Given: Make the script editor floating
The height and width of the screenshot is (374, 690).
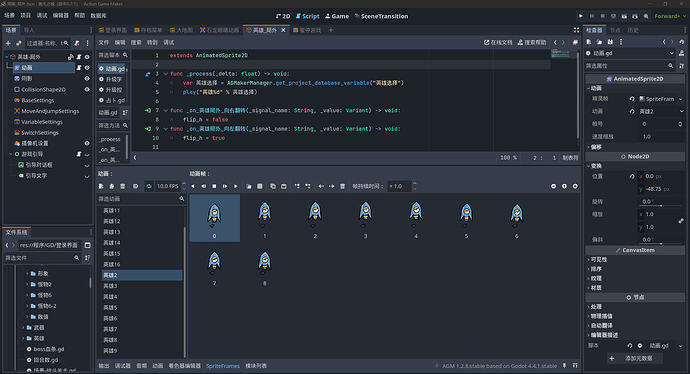Looking at the screenshot, I should pyautogui.click(x=575, y=43).
